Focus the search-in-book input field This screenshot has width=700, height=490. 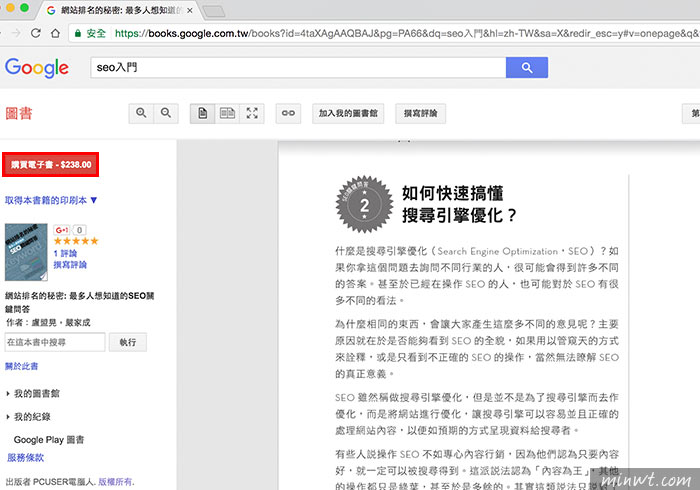click(x=55, y=342)
